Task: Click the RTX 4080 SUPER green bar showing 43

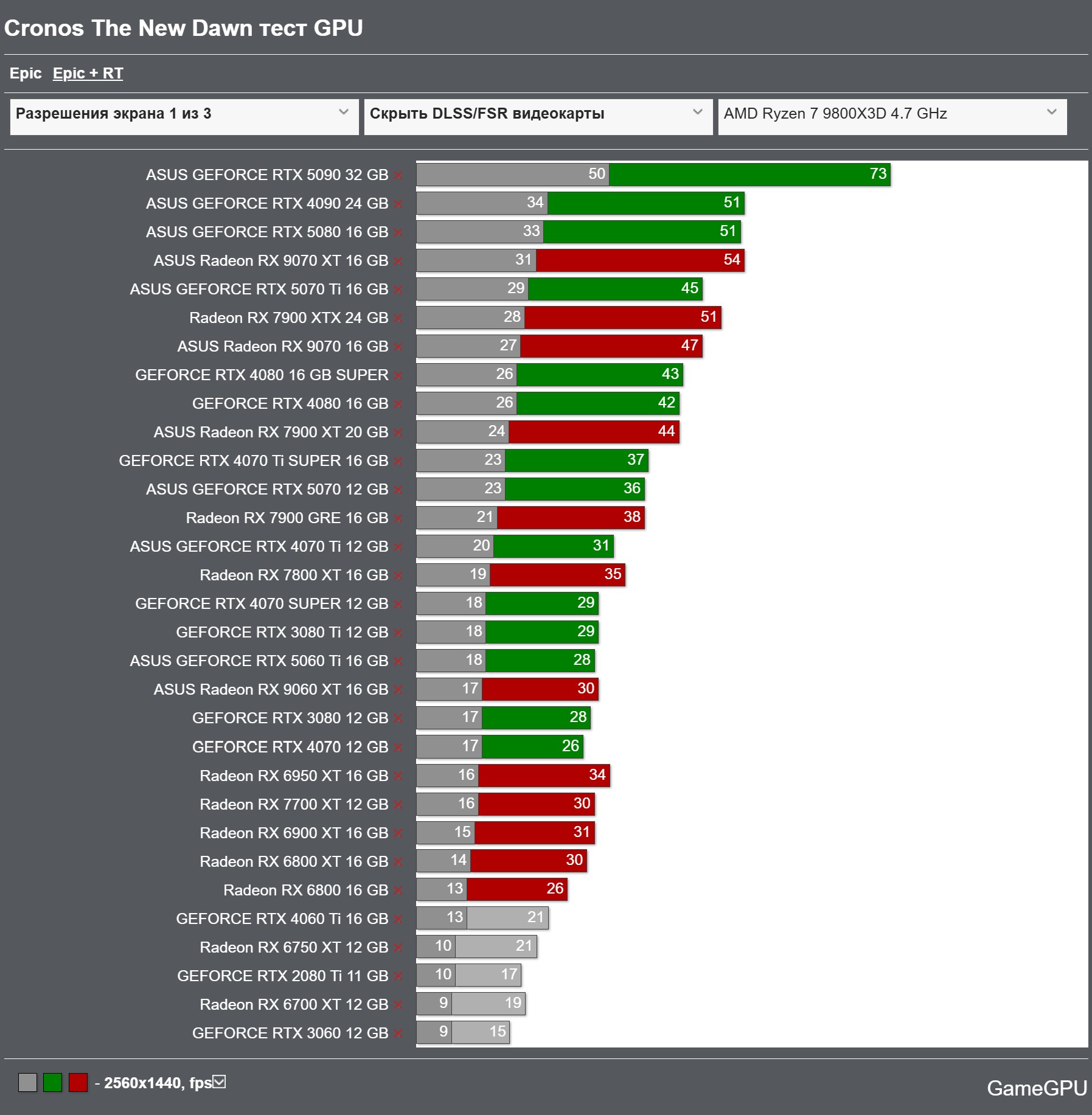Action: pos(600,375)
